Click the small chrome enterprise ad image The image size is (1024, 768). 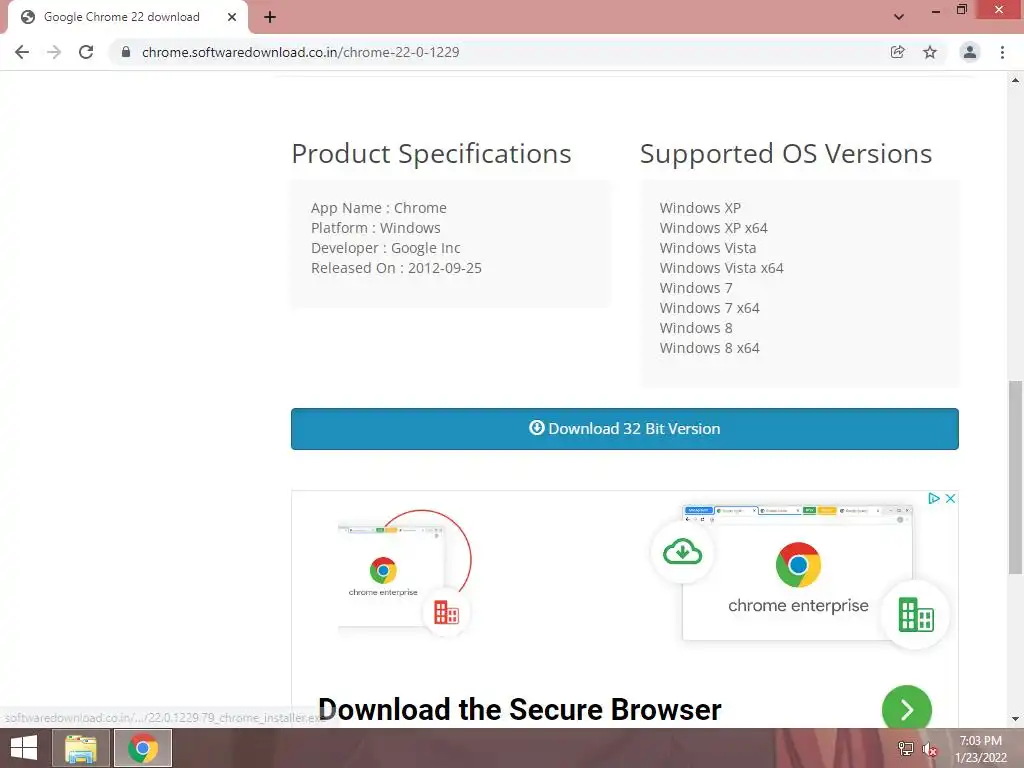click(391, 575)
